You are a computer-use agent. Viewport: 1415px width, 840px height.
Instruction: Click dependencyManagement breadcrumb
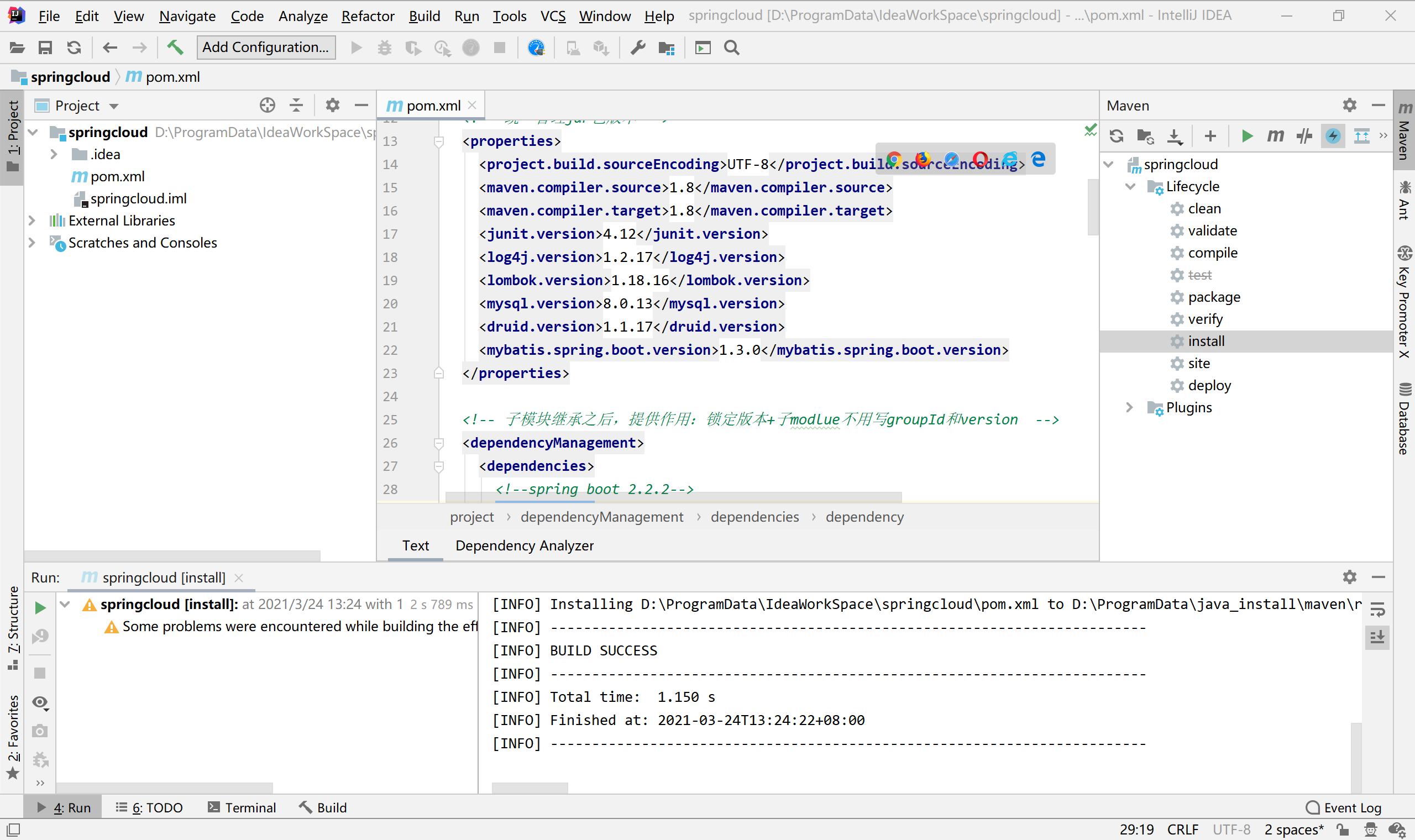coord(602,517)
